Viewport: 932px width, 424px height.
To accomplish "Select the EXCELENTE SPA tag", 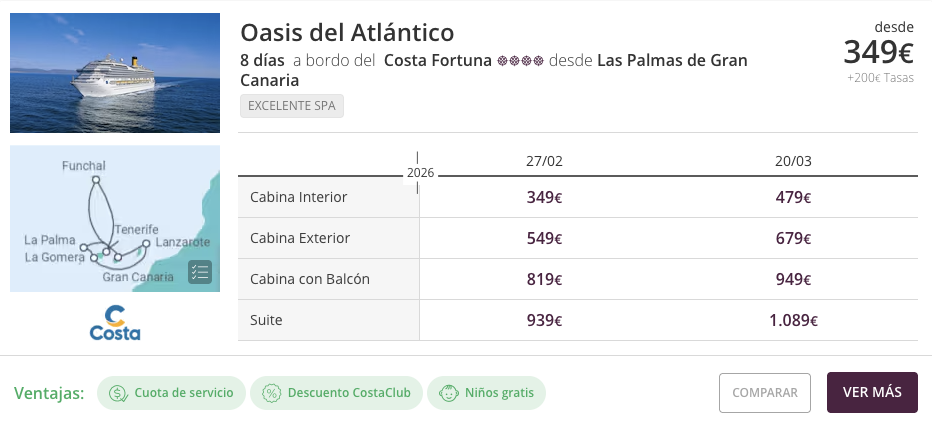I will tap(292, 106).
